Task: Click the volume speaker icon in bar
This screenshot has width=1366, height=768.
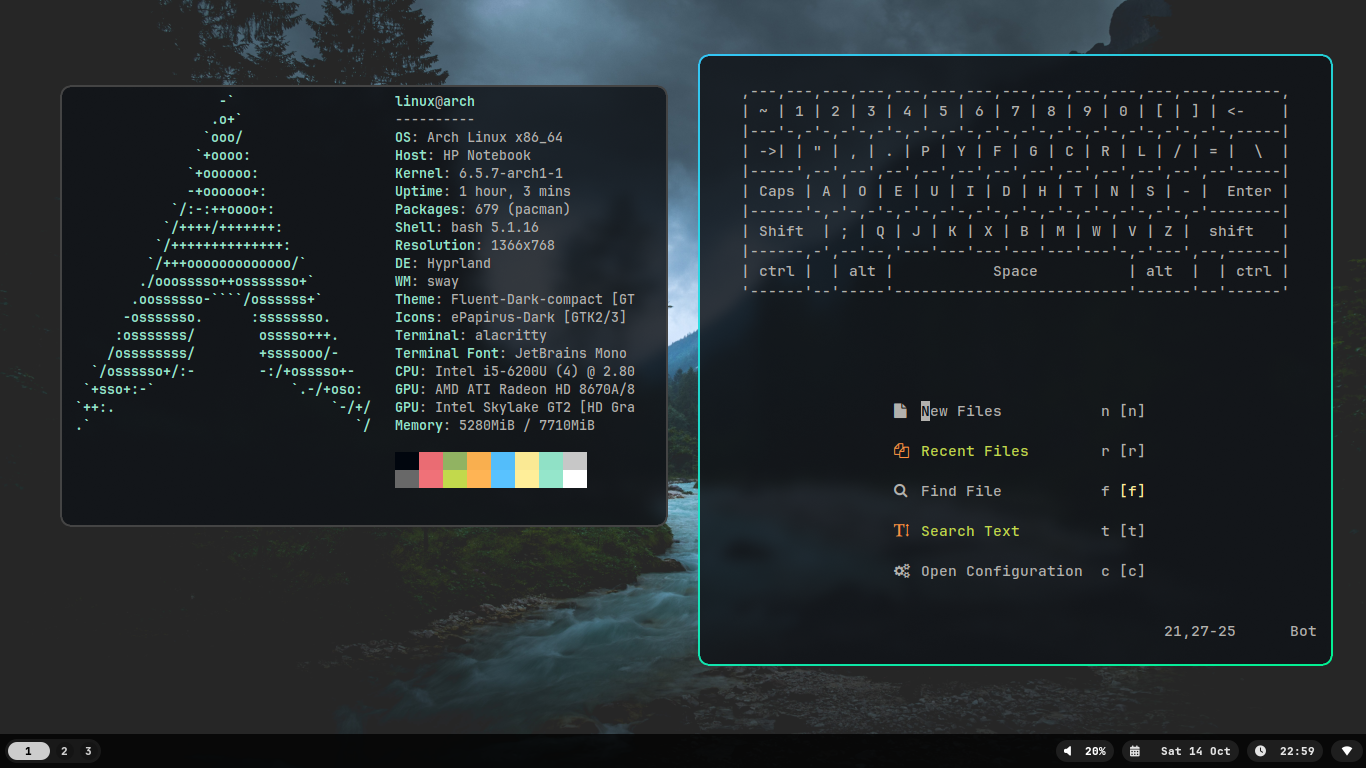Action: coord(1068,751)
